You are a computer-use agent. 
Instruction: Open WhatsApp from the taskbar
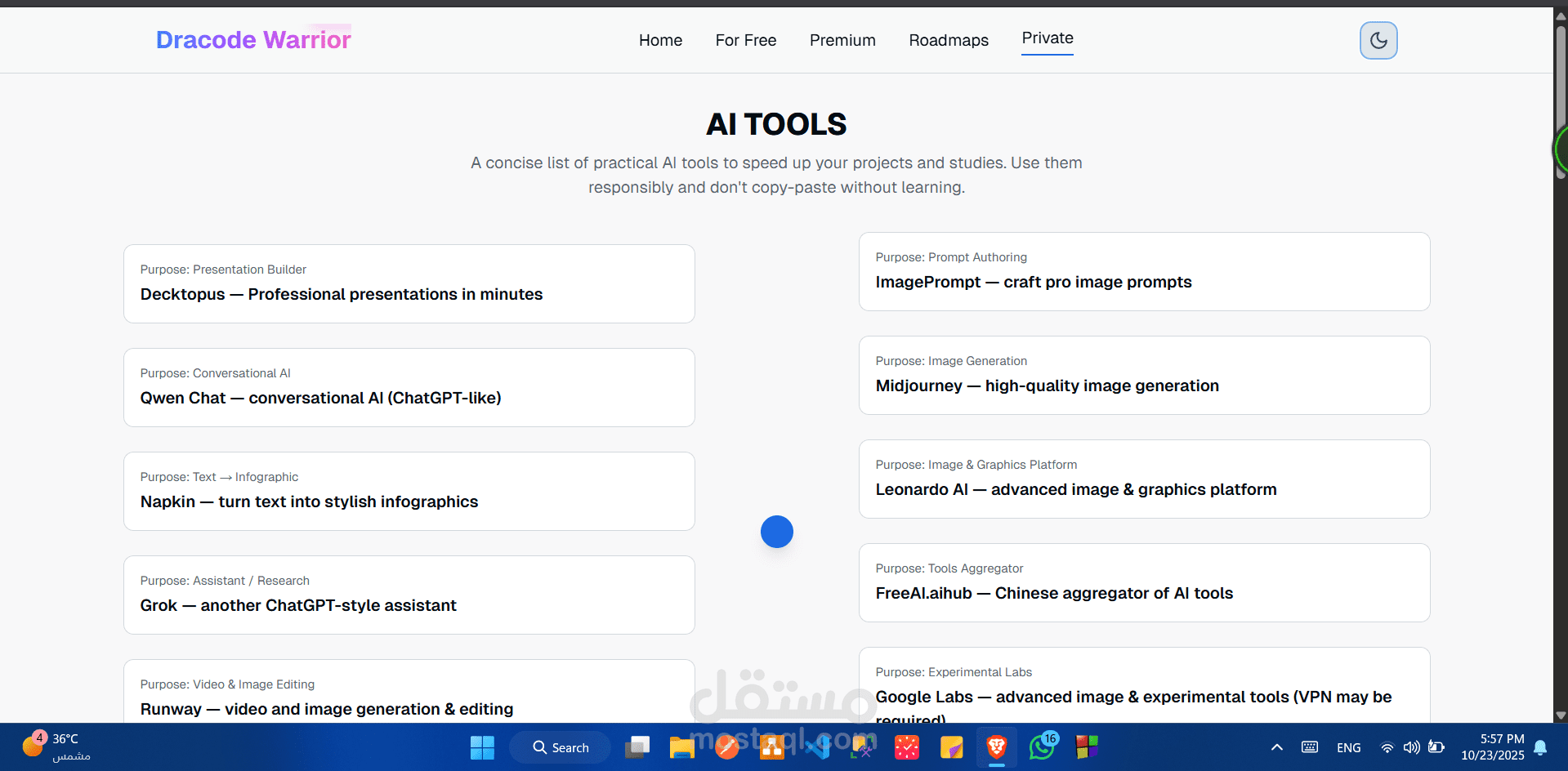(1043, 746)
